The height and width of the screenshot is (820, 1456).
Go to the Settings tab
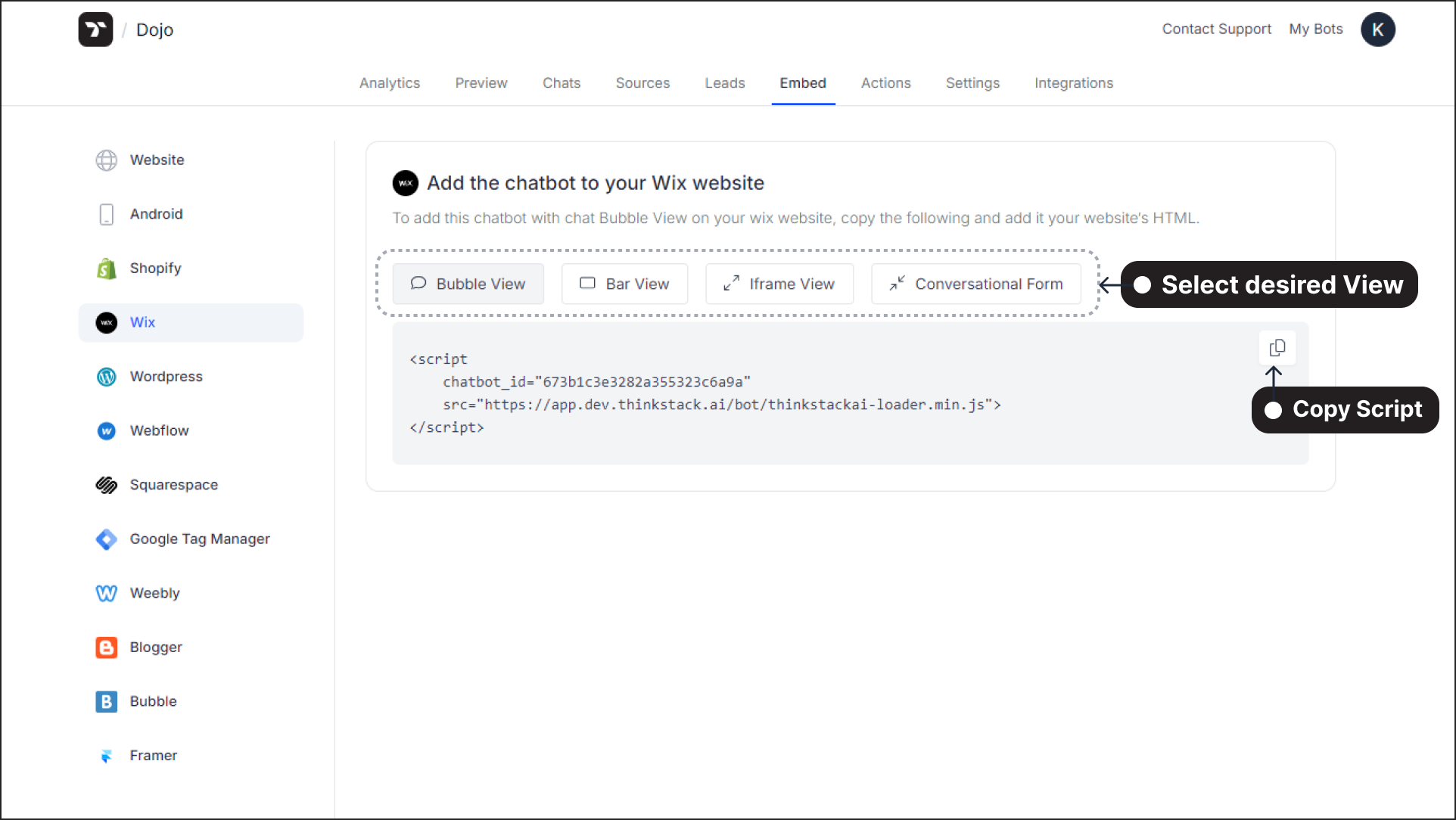click(972, 83)
